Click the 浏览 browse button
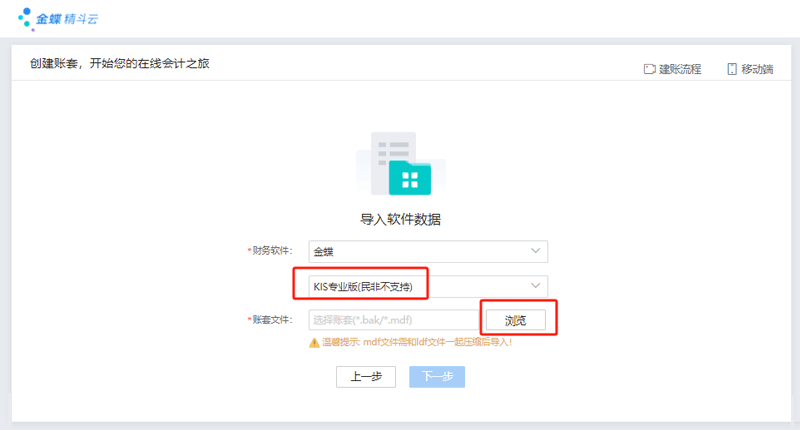 [515, 320]
